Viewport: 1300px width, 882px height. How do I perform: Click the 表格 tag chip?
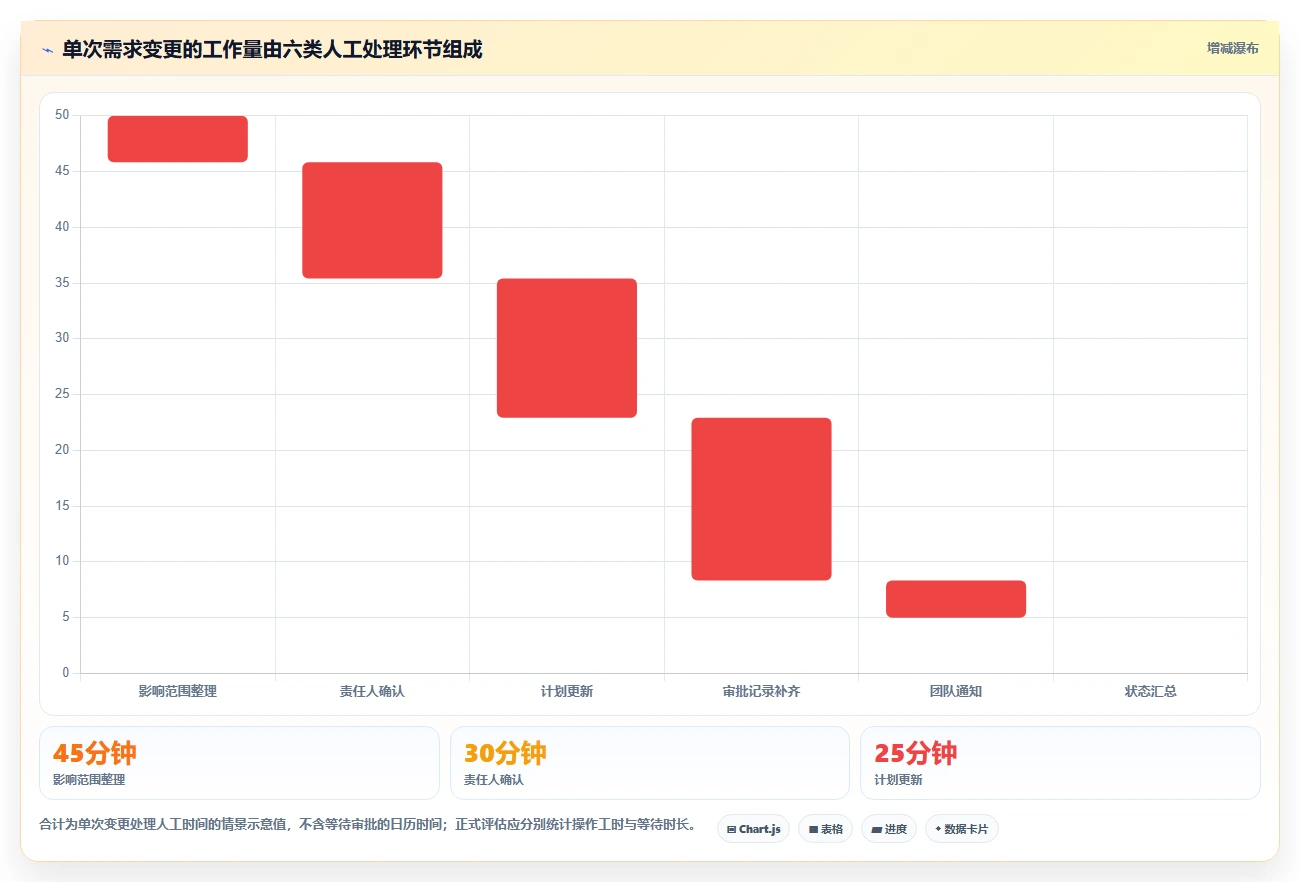[825, 829]
